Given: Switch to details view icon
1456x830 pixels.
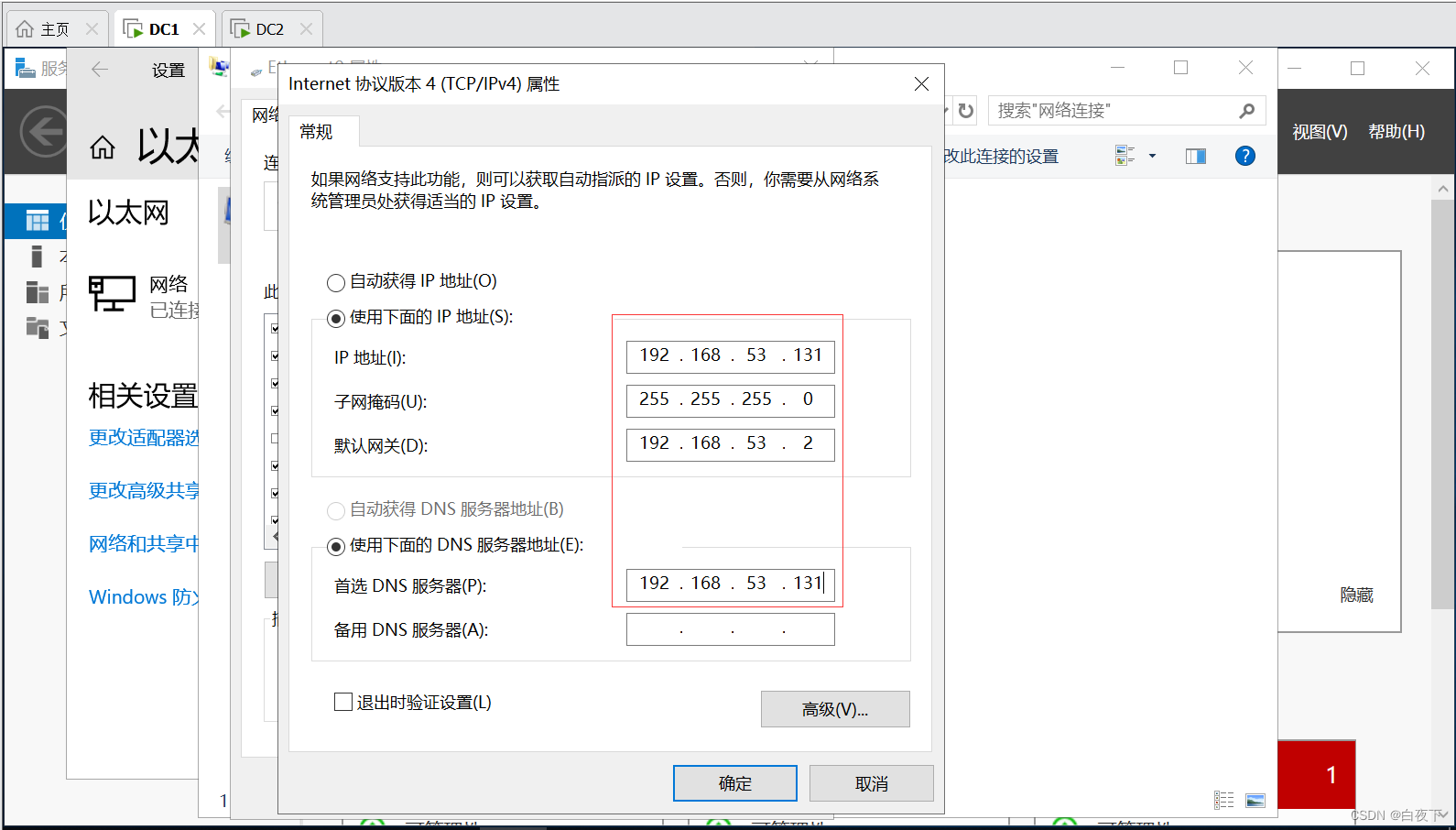Looking at the screenshot, I should (x=1224, y=801).
